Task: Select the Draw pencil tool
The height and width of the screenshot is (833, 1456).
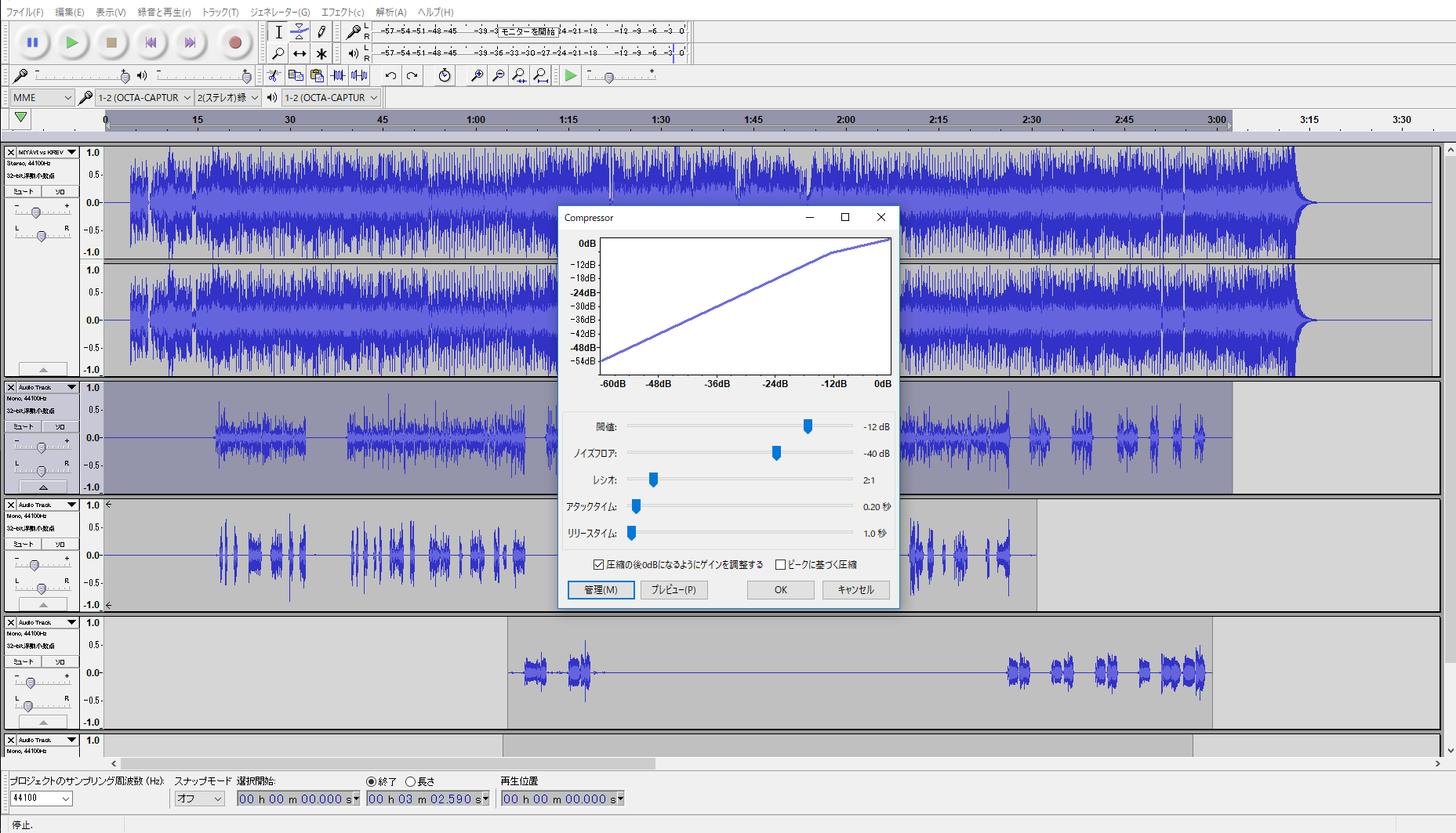Action: click(x=321, y=32)
